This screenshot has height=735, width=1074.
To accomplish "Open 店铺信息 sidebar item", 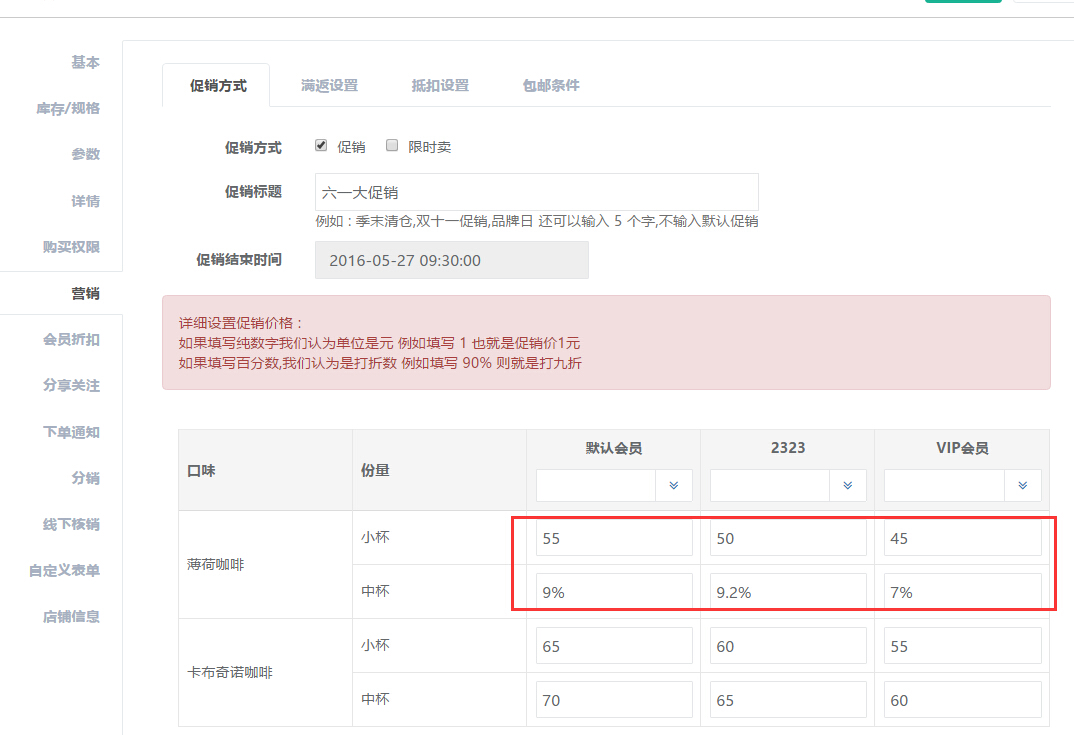I will (71, 616).
